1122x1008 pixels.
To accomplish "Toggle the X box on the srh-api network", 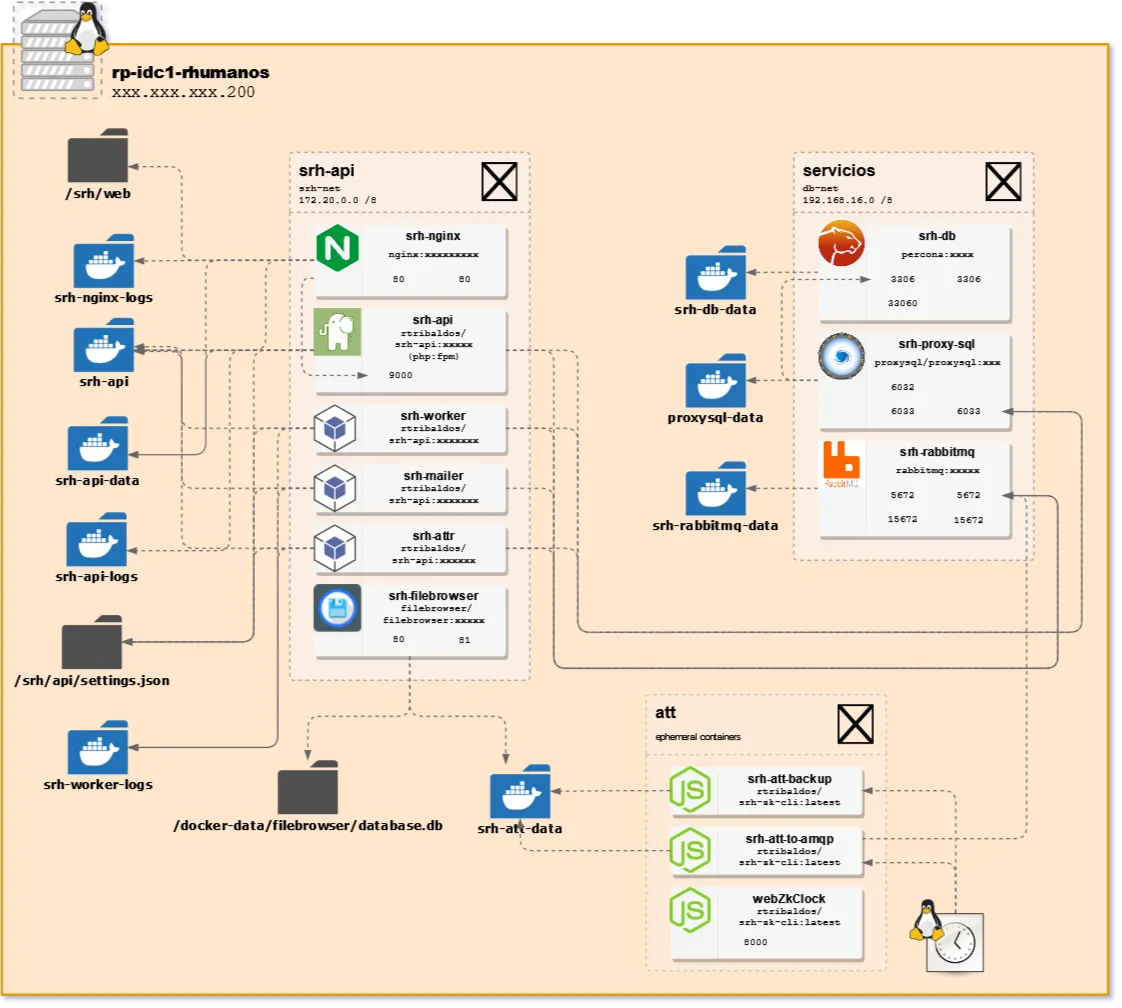I will pyautogui.click(x=499, y=181).
